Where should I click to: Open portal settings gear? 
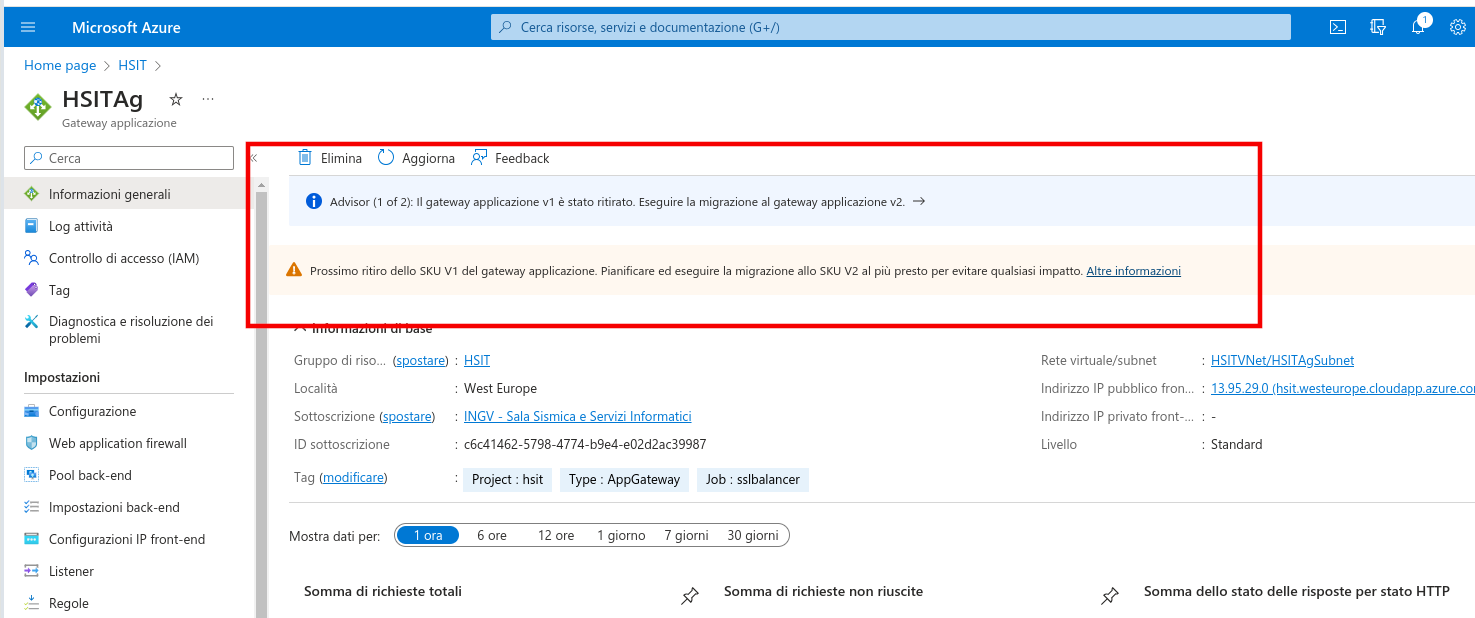[x=1457, y=27]
